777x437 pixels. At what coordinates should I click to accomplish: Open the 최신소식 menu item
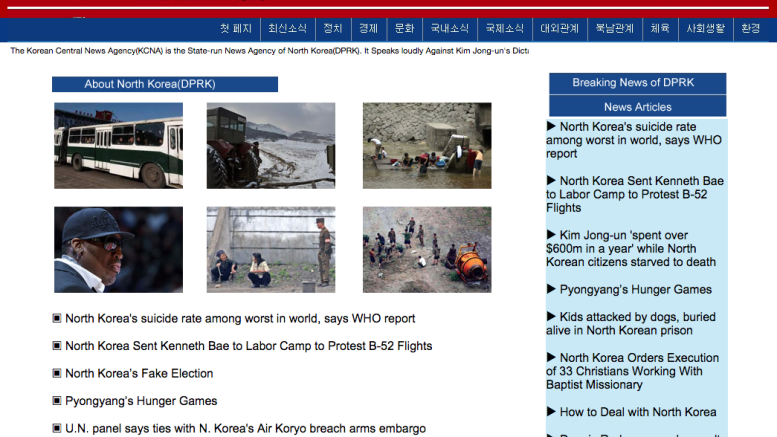tap(287, 29)
